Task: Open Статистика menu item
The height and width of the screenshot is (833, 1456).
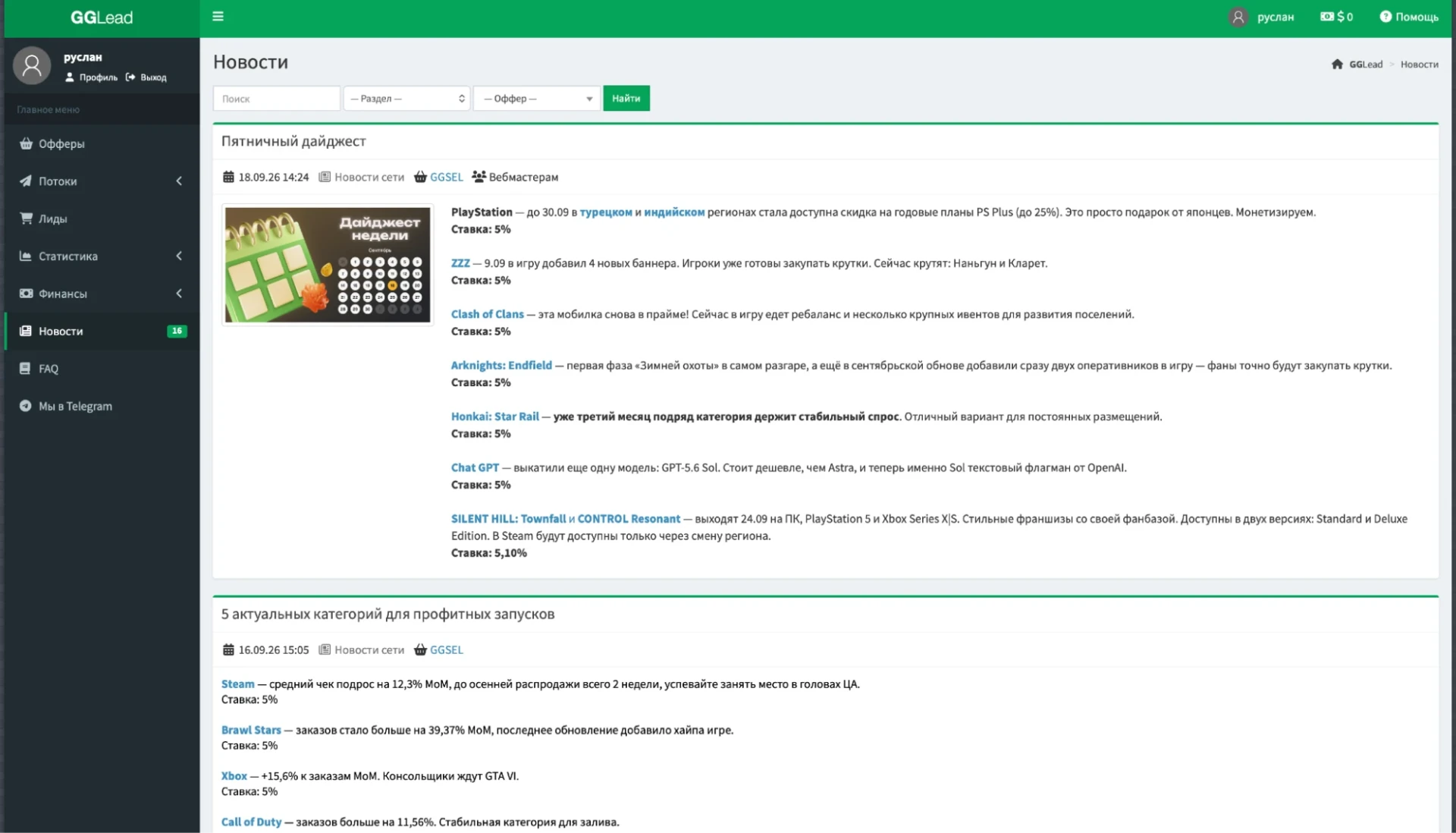Action: coord(68,256)
